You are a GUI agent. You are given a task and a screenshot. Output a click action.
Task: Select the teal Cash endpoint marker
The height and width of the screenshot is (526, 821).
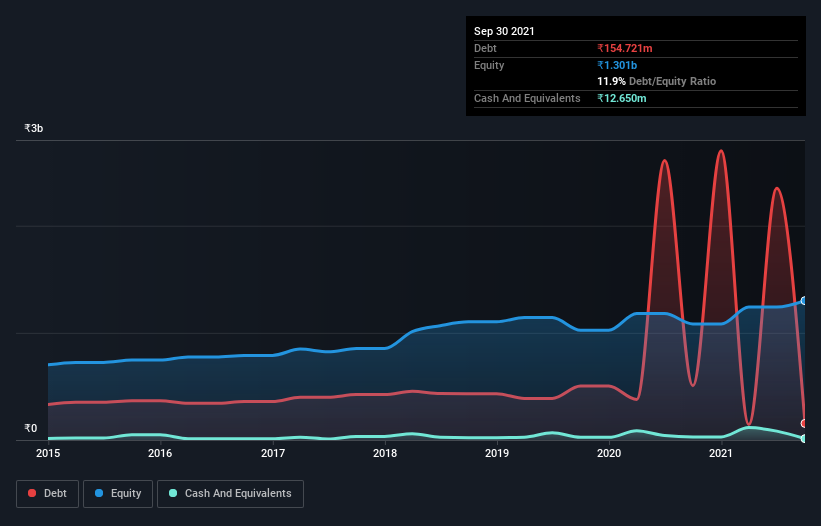coord(804,439)
